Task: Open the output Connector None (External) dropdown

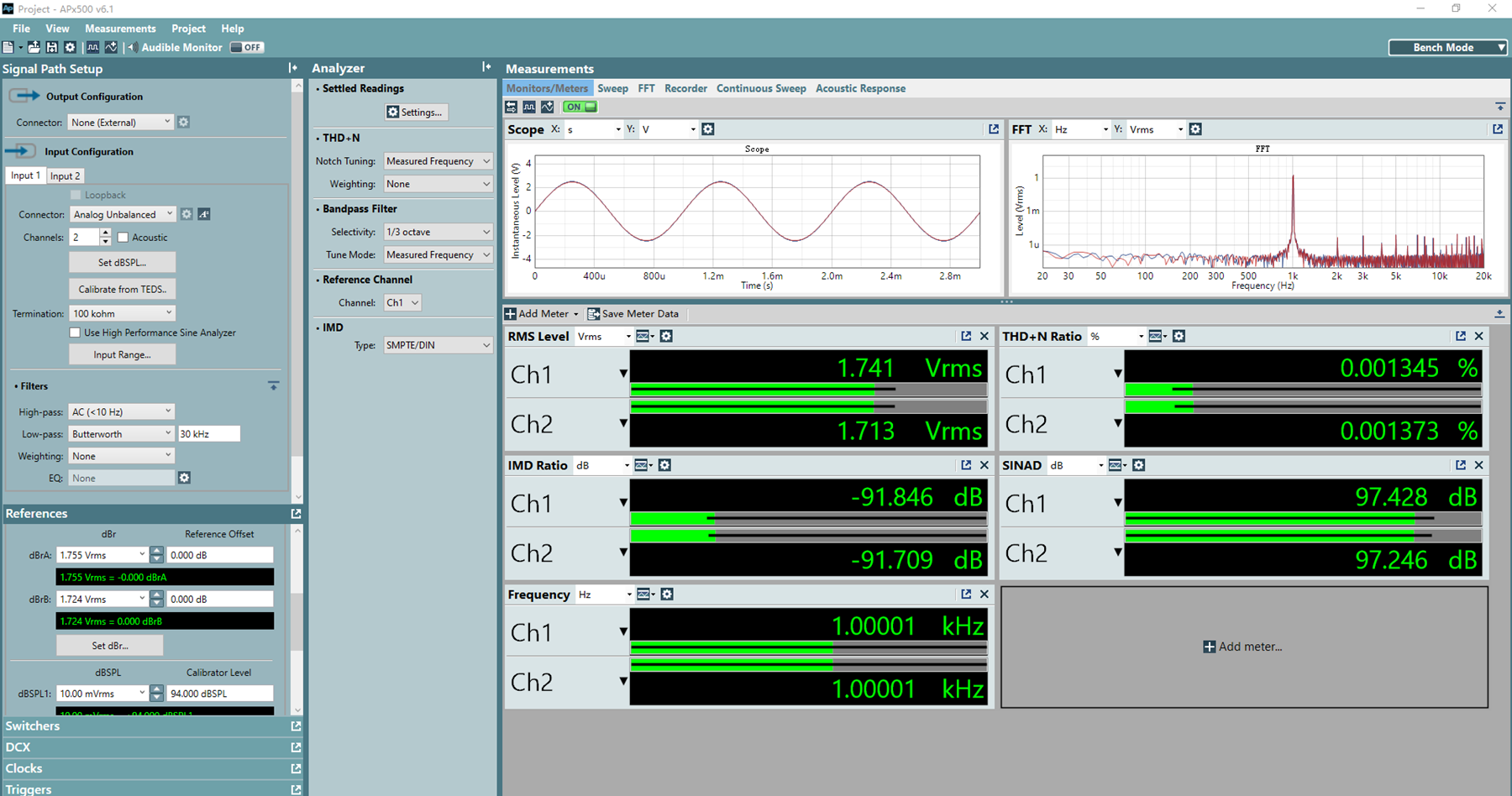Action: click(x=121, y=123)
